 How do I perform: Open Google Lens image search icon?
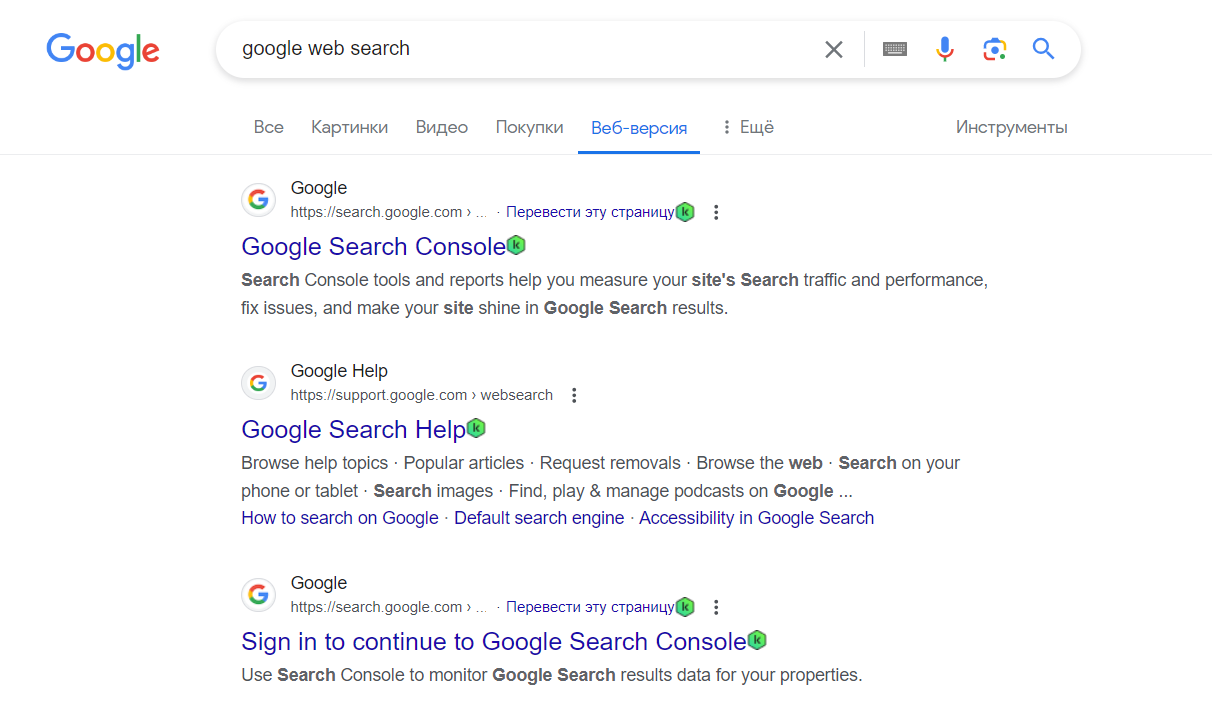pyautogui.click(x=994, y=49)
